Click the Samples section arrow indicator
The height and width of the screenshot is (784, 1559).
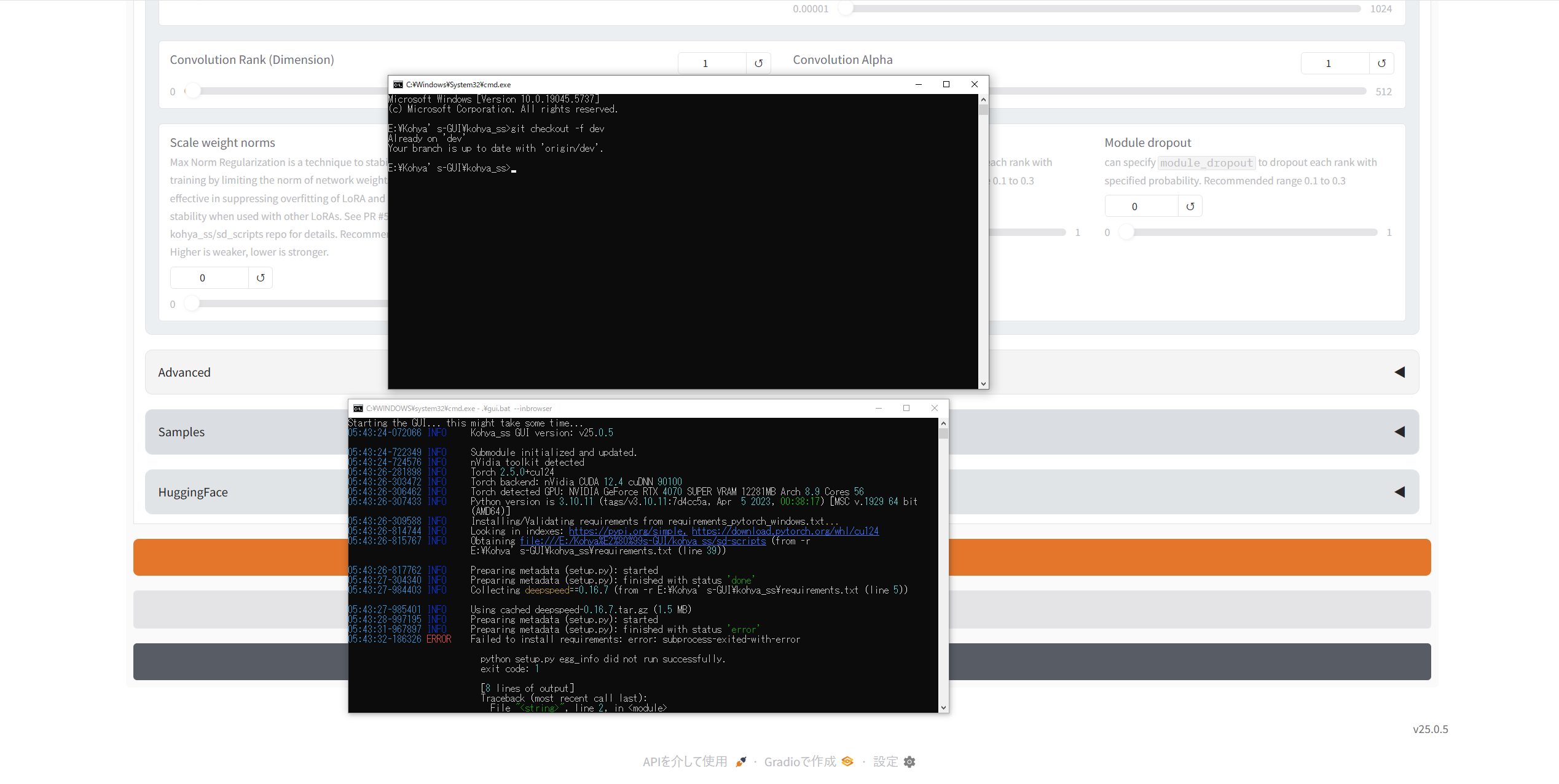pos(1400,432)
